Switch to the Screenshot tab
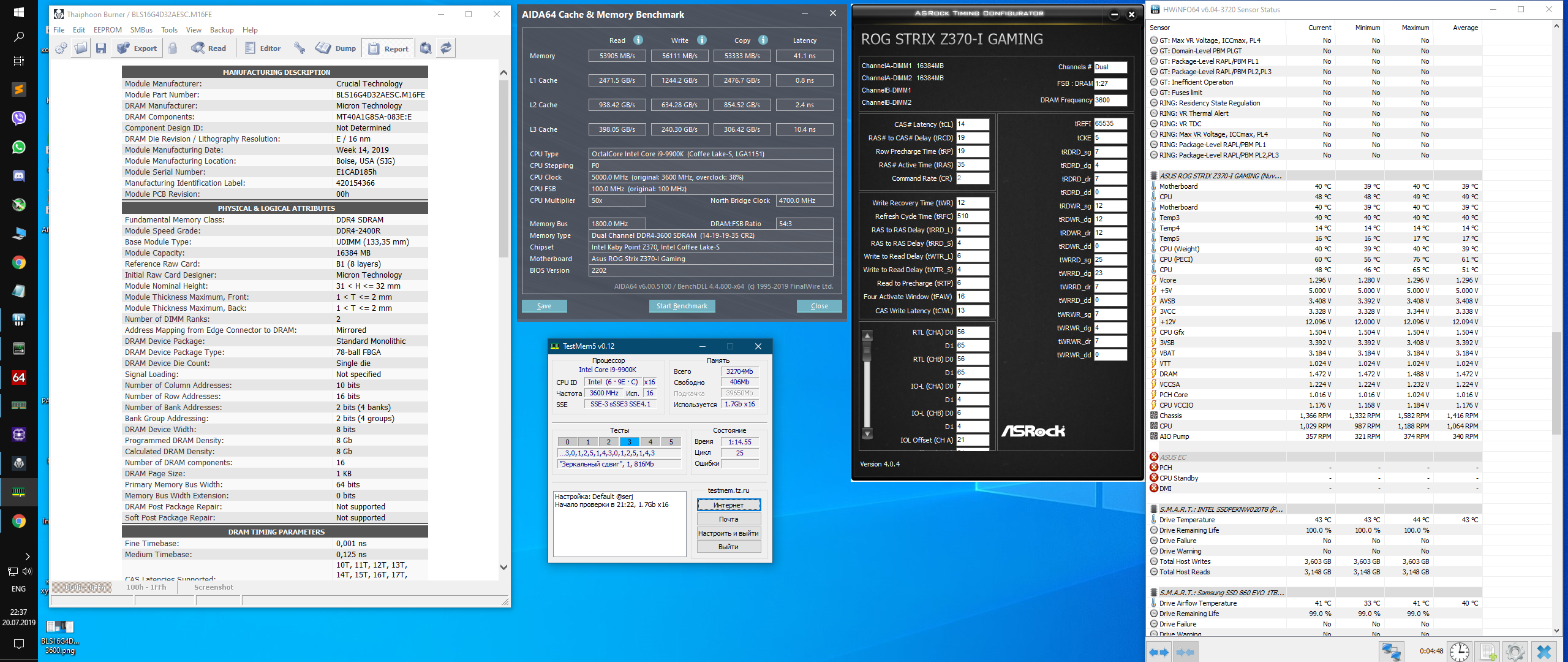Viewport: 1568px width, 662px height. pyautogui.click(x=213, y=587)
